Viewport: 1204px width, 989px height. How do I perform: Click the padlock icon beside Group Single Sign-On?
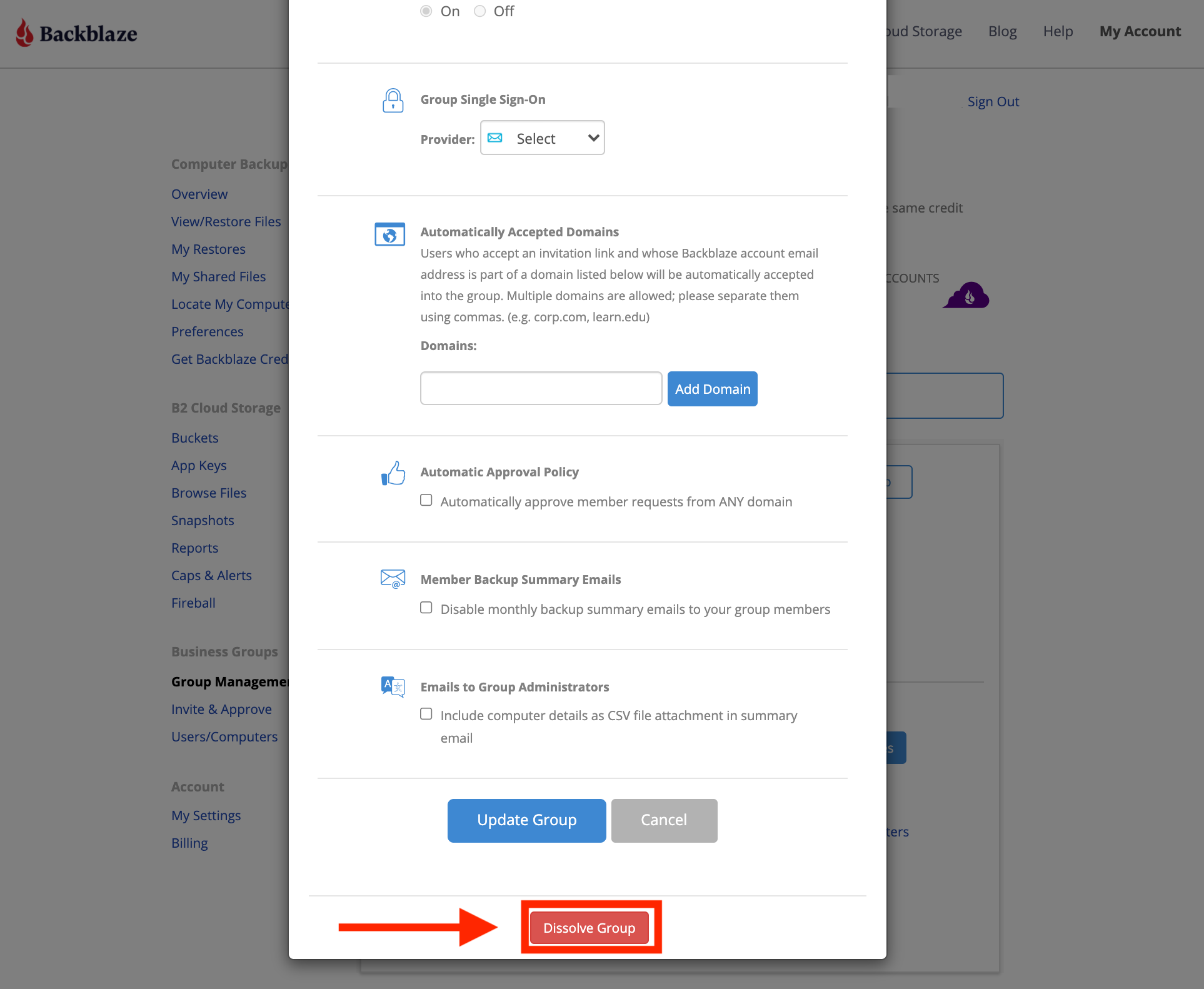coord(393,100)
